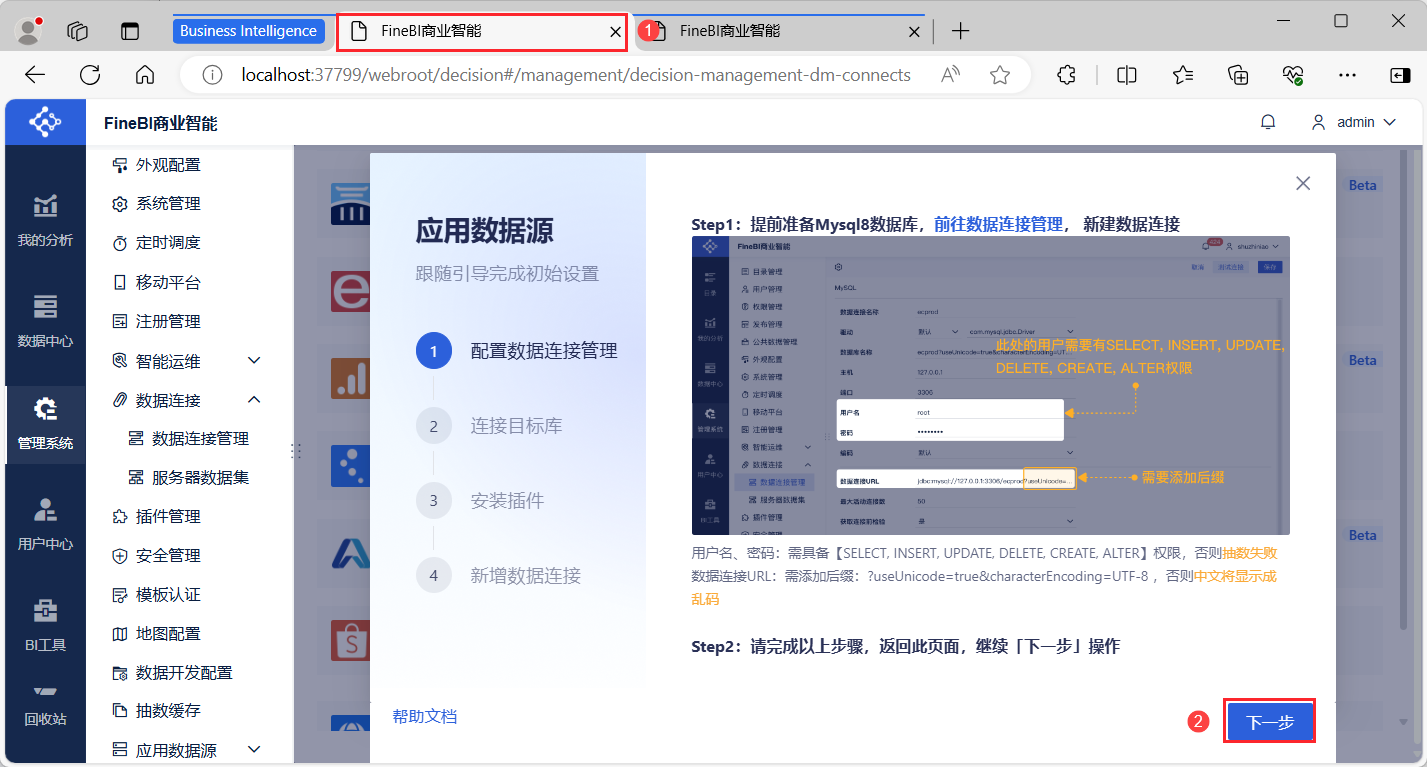Viewport: 1427px width, 767px height.
Task: Open browser essentials heart icon
Action: click(x=1293, y=75)
